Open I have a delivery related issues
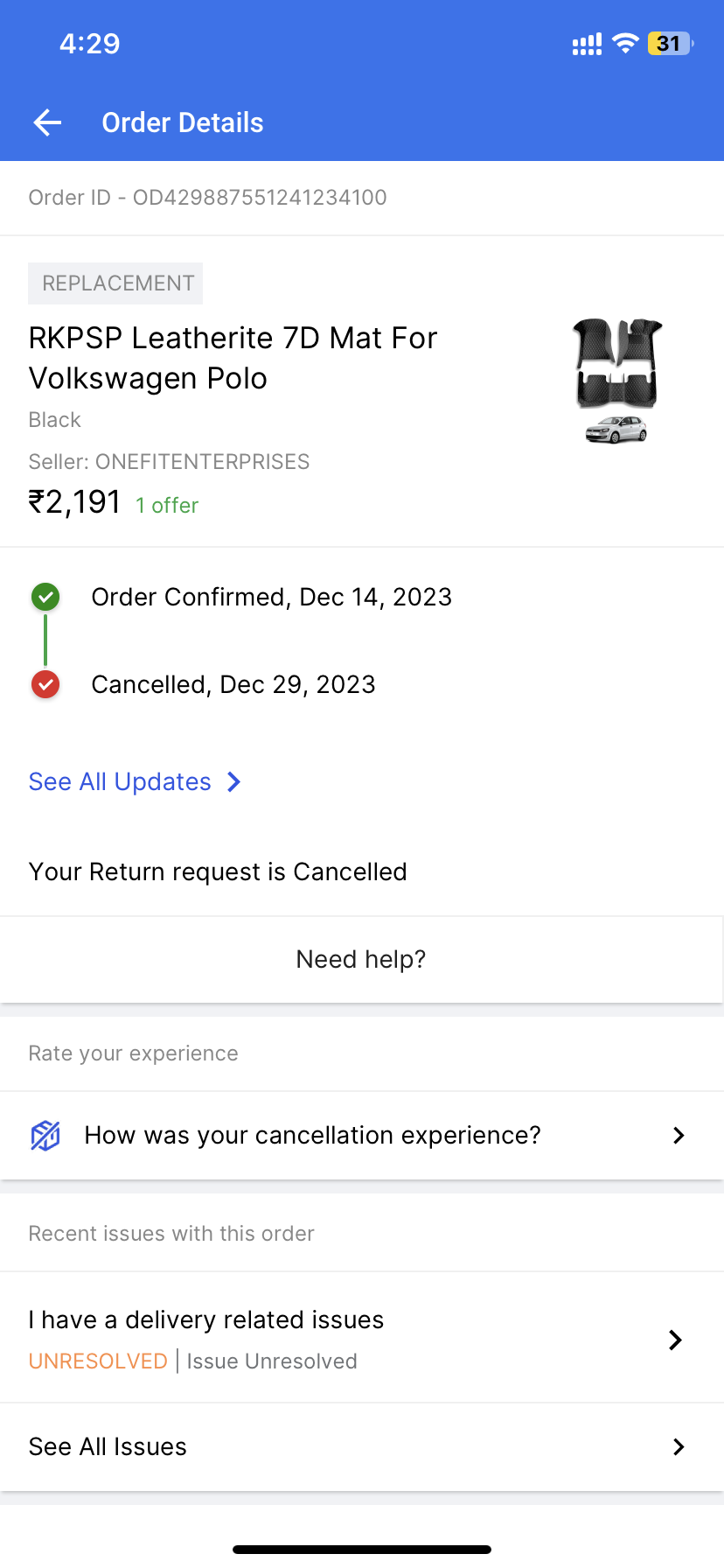The width and height of the screenshot is (724, 1568). 206,1320
